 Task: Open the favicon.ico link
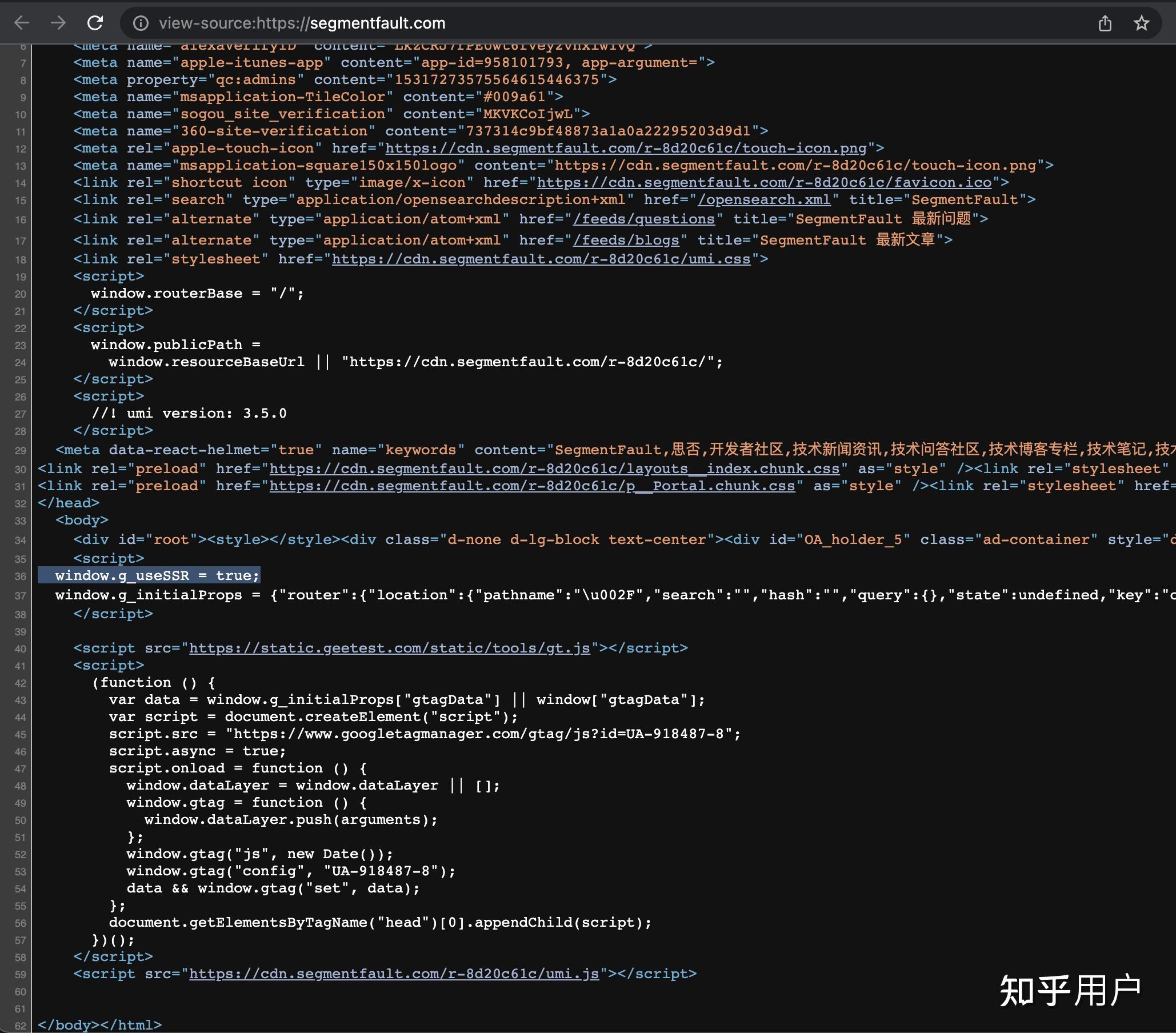(x=763, y=182)
